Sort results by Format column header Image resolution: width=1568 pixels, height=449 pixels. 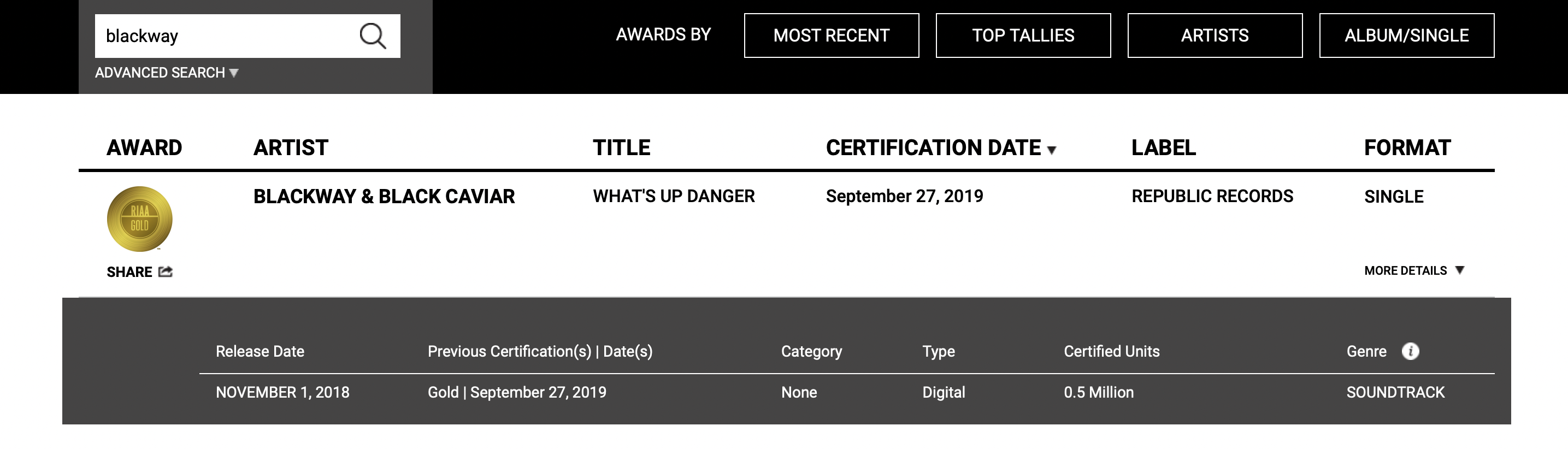tap(1407, 147)
